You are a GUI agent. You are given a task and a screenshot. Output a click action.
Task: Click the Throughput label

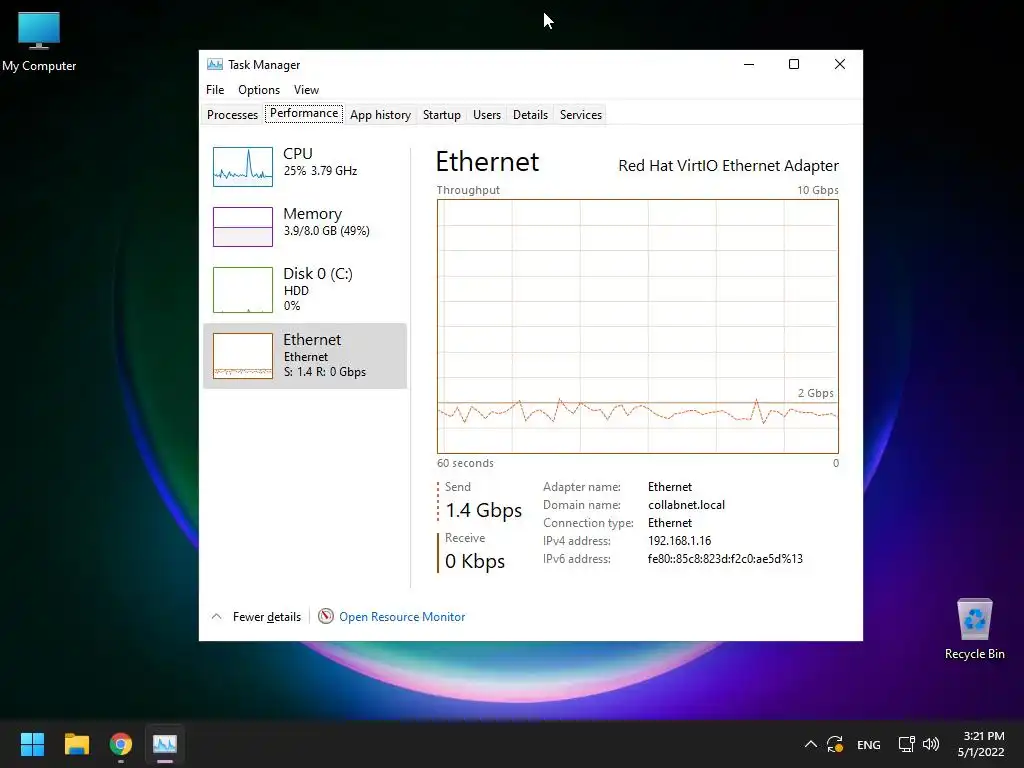point(468,190)
